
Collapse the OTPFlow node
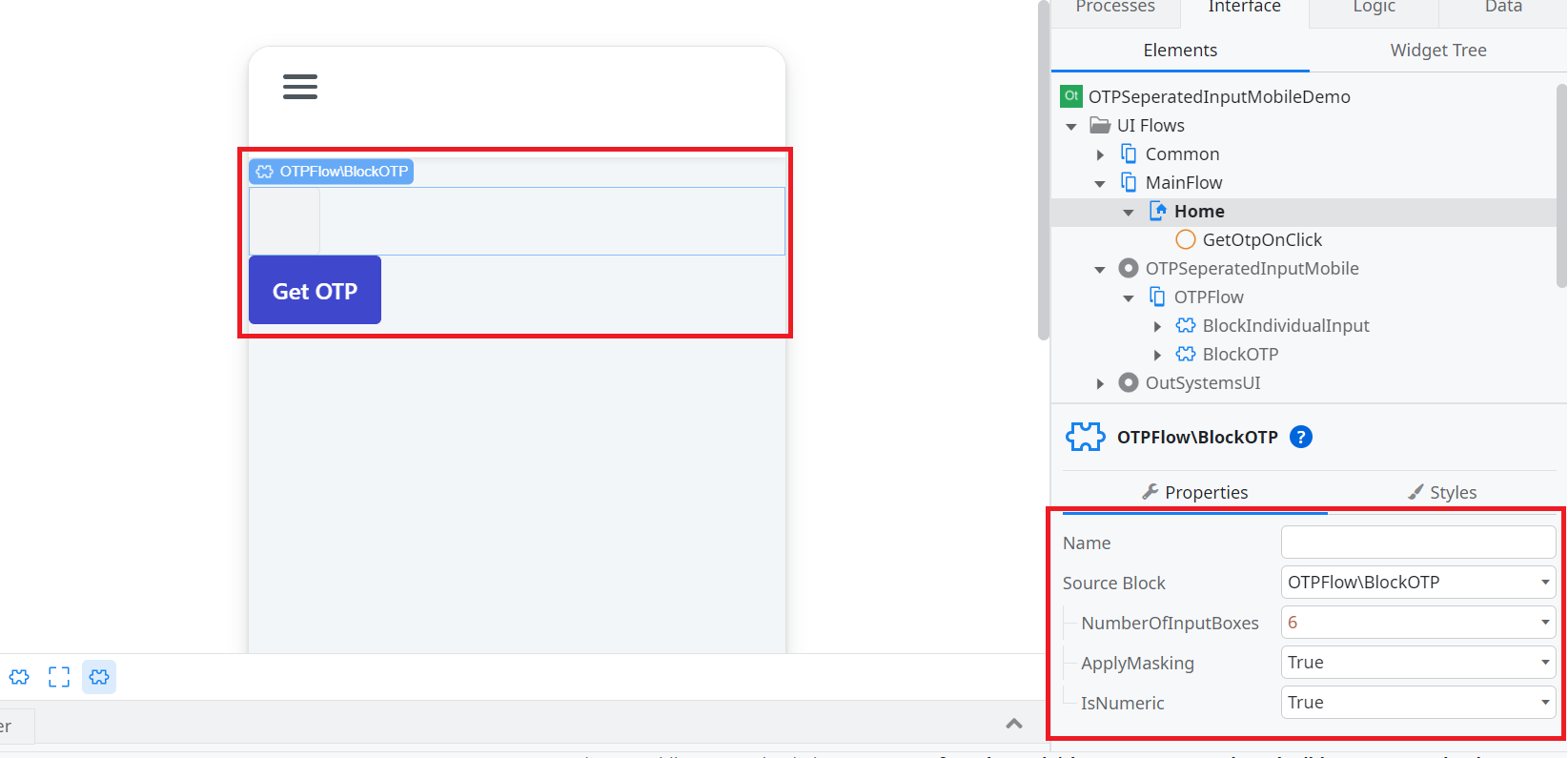click(1129, 297)
